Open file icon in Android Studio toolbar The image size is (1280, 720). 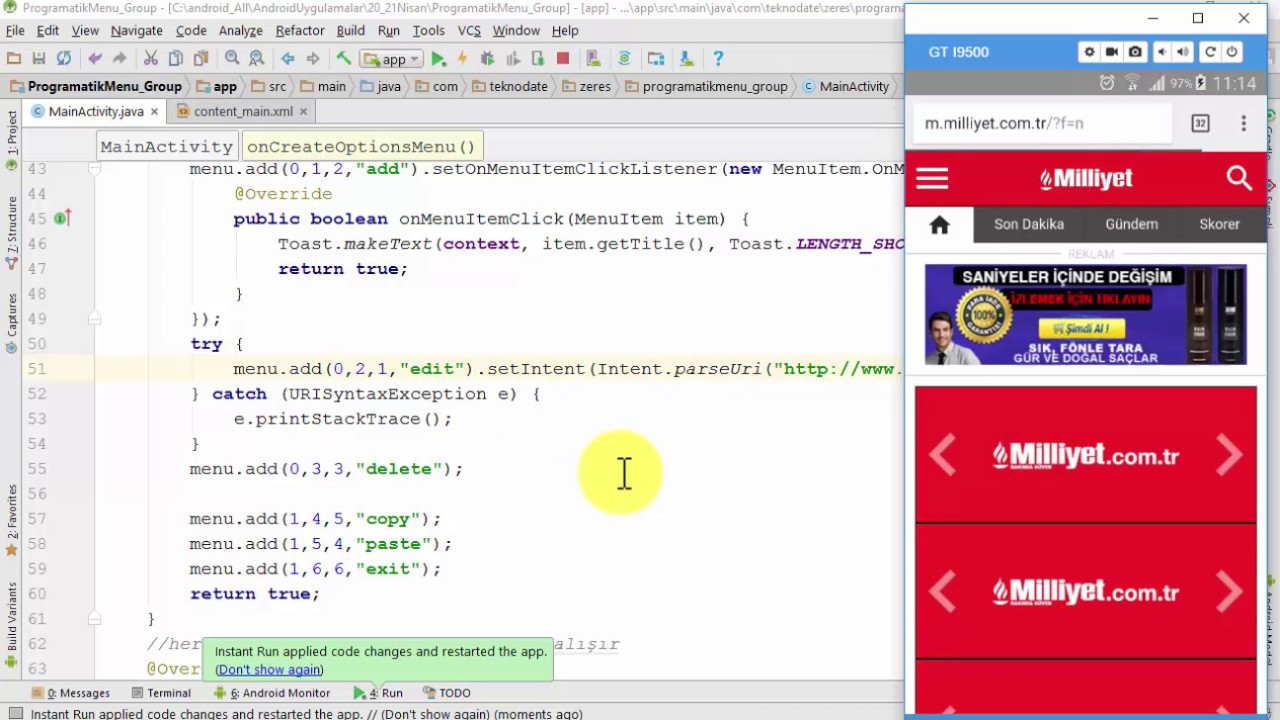point(14,59)
